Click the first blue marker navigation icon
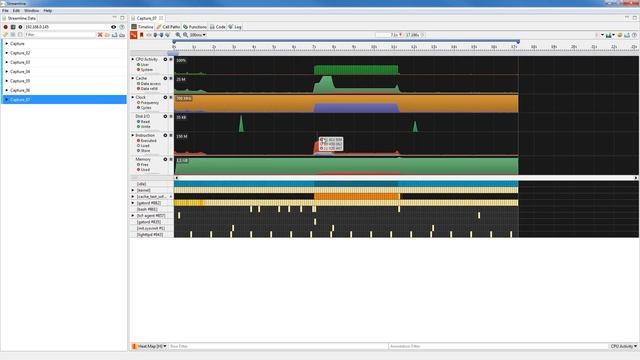 (x=155, y=35)
